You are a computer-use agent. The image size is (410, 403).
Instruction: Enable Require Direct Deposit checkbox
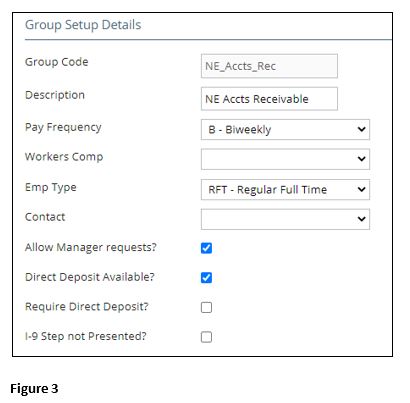tap(206, 307)
